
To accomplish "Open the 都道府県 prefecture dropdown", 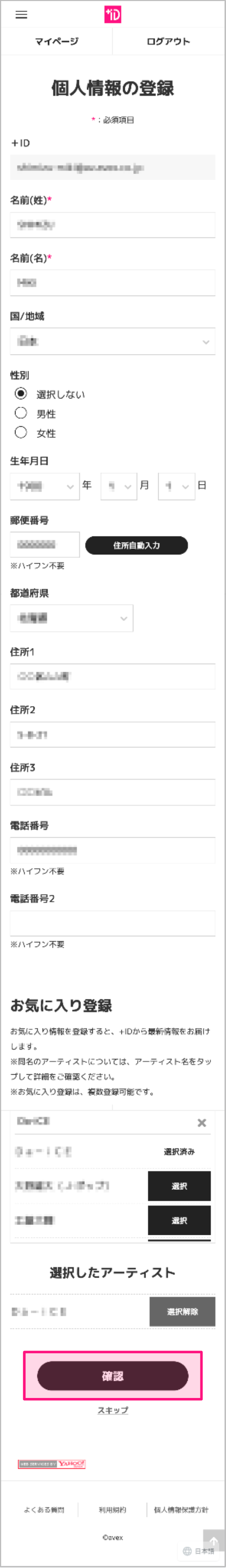I will pos(71,619).
